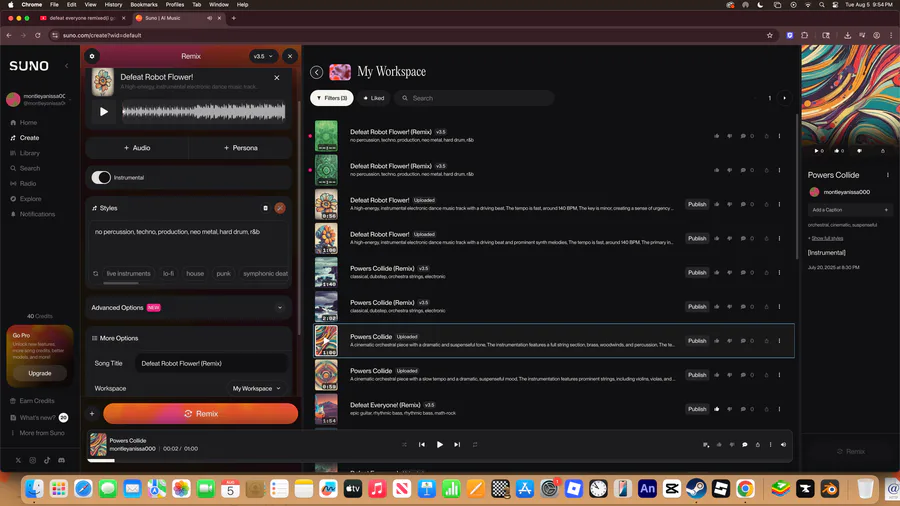Open the My Workspace dropdown selector
The height and width of the screenshot is (506, 900).
pos(257,388)
